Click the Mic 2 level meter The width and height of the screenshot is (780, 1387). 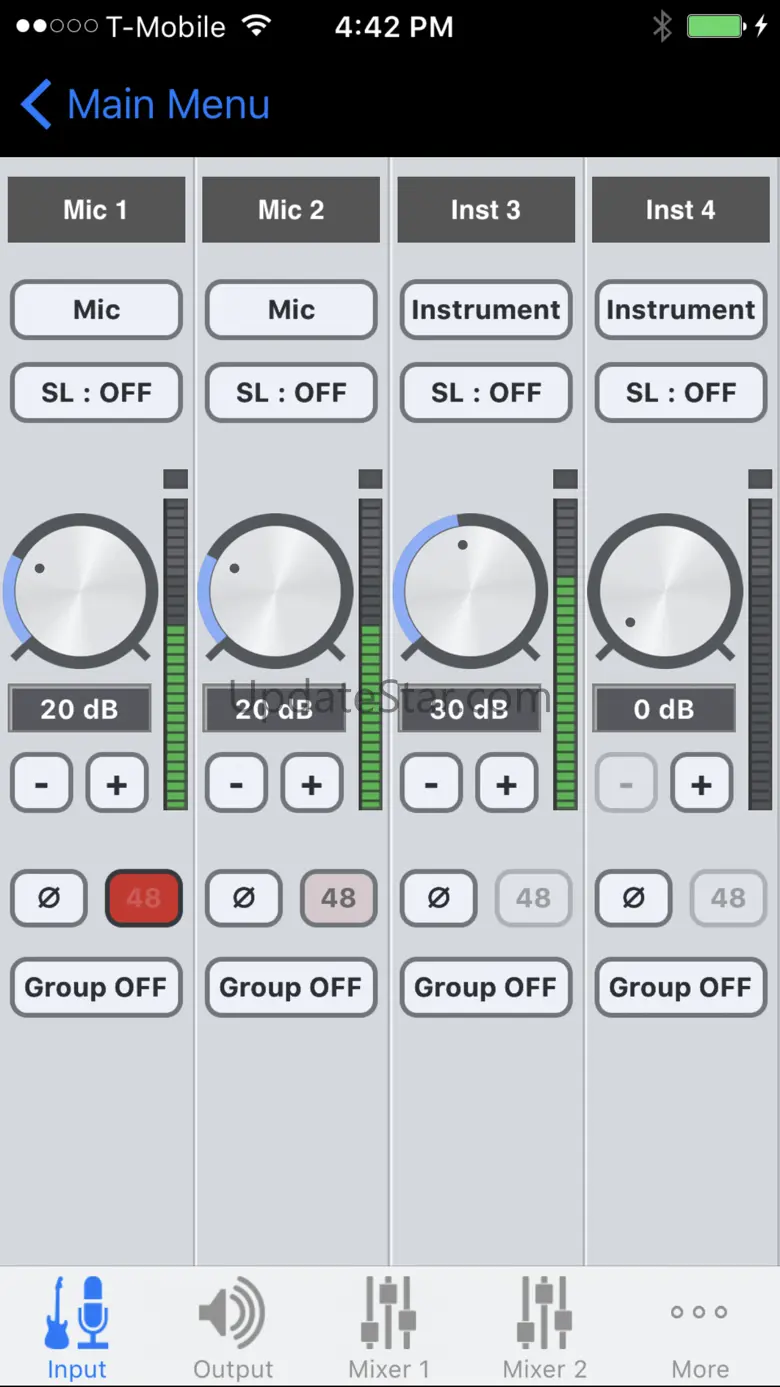click(371, 654)
